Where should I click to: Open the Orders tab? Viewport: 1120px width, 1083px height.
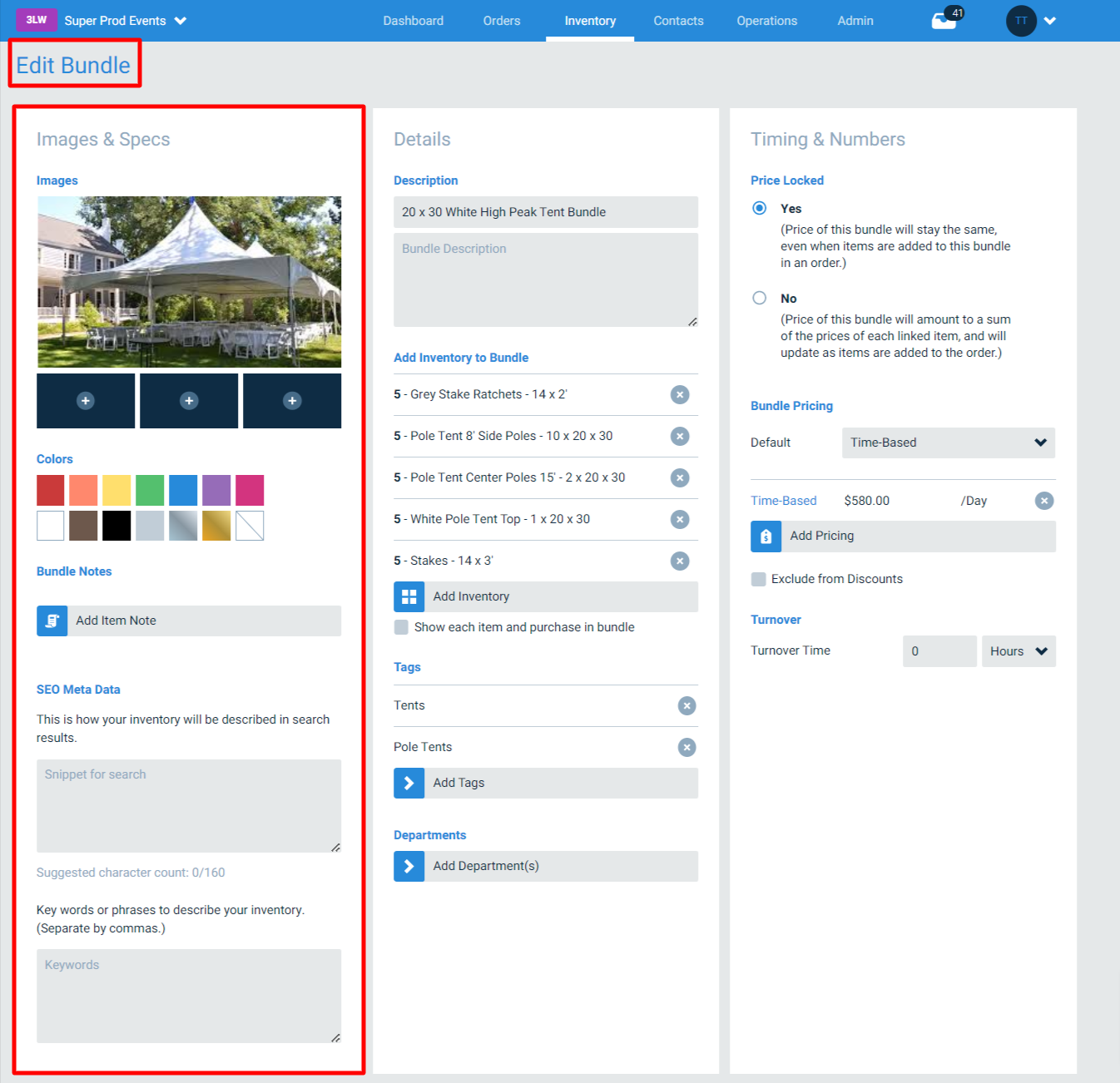coord(502,21)
